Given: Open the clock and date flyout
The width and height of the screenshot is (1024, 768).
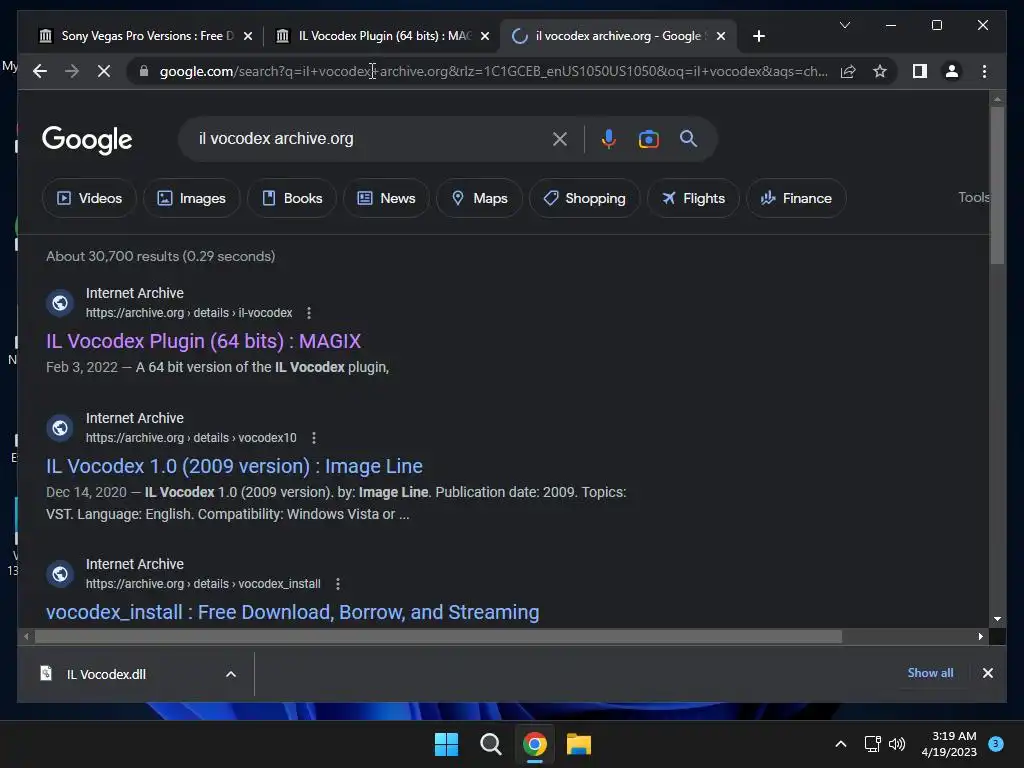Looking at the screenshot, I should (949, 744).
